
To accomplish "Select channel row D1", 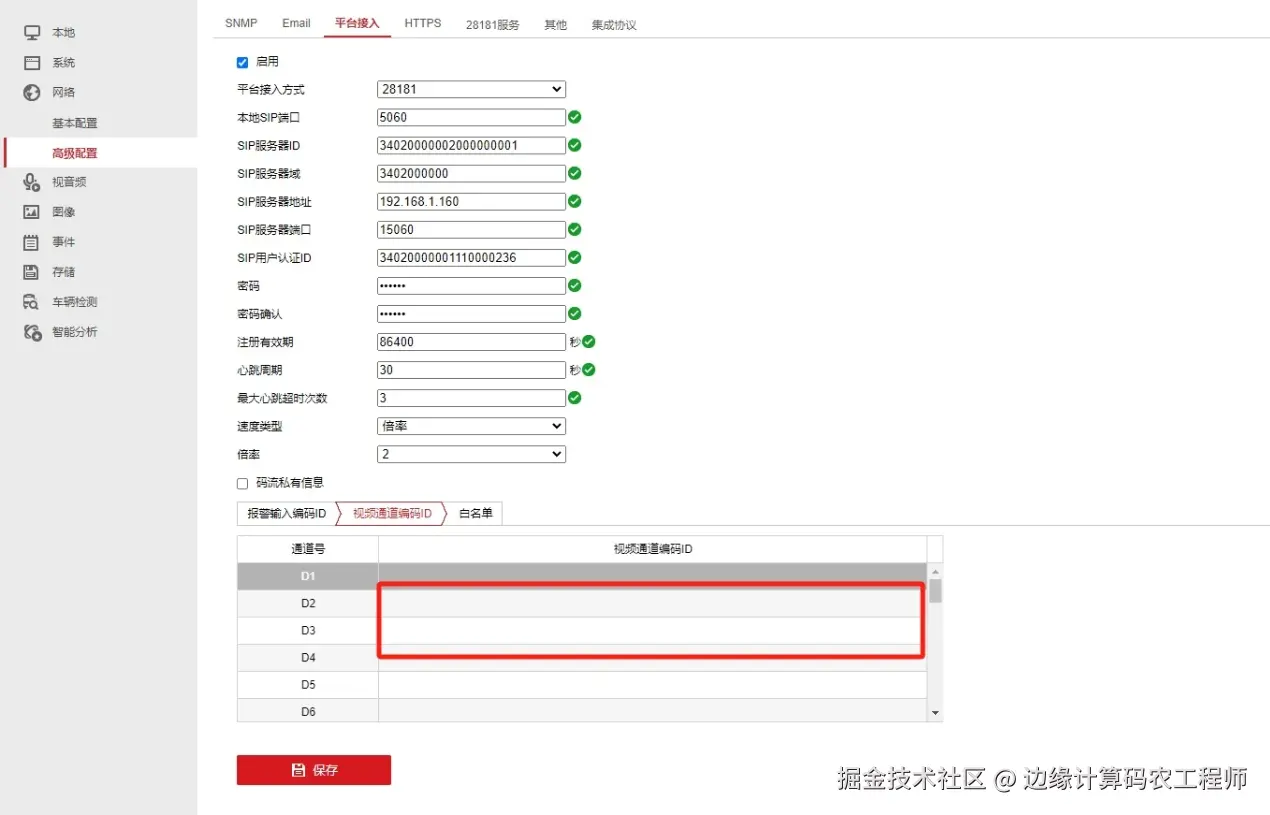I will tap(582, 576).
